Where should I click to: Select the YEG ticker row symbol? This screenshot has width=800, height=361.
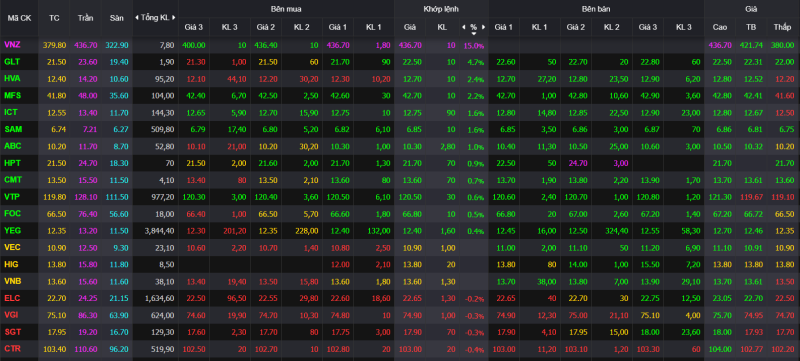[12, 230]
